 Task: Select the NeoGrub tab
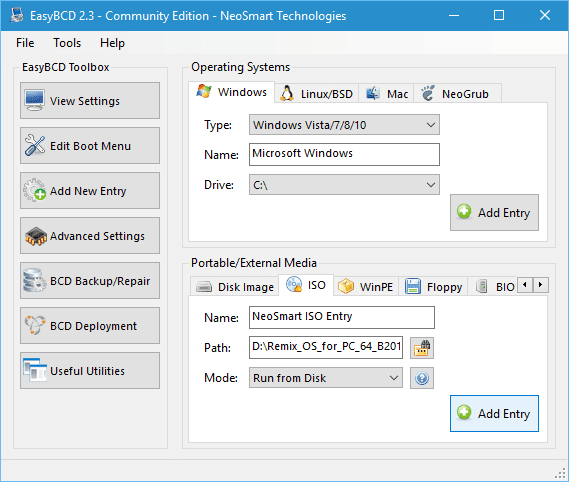[x=457, y=94]
